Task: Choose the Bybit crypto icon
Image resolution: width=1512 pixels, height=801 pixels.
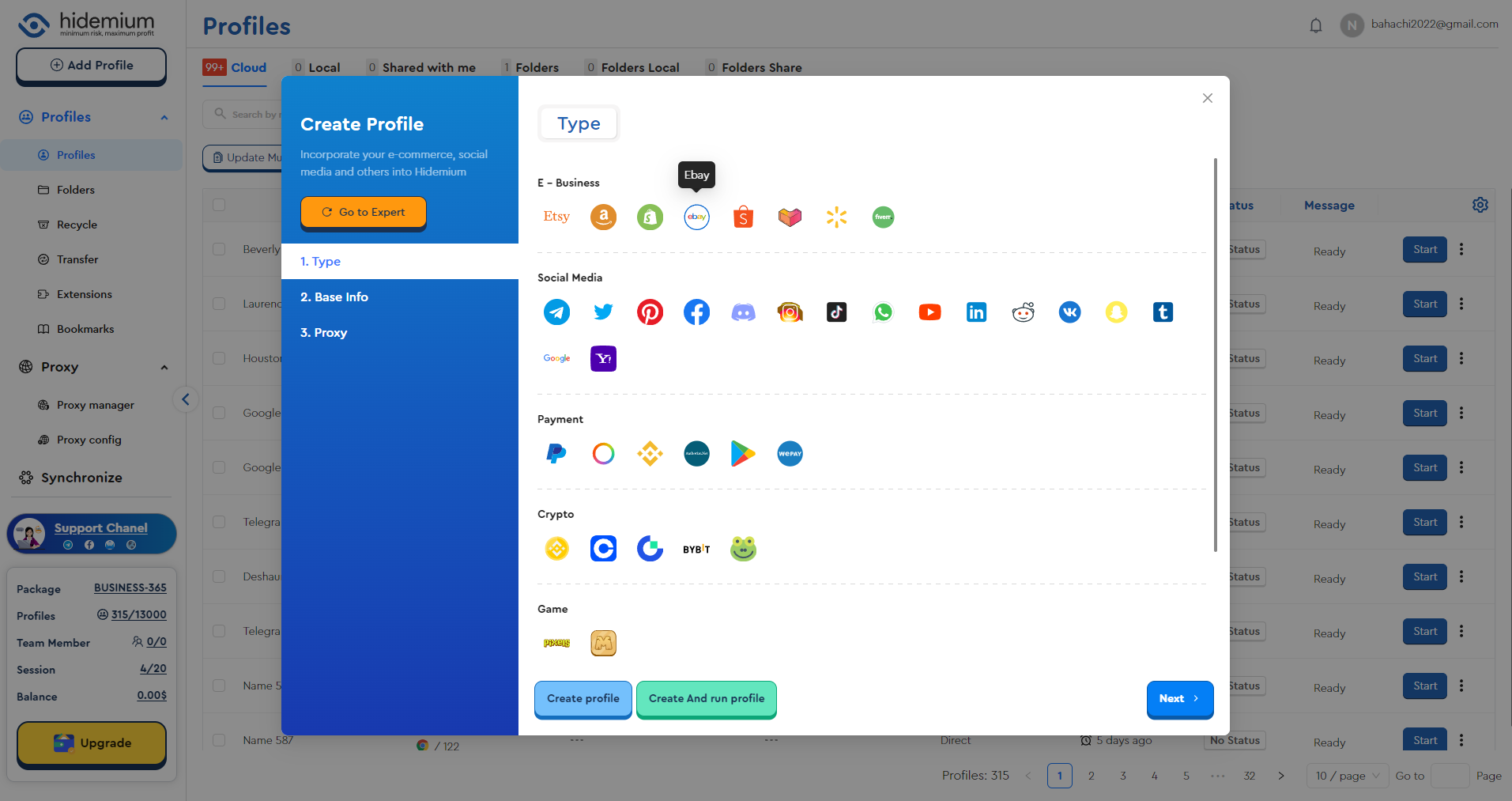Action: tap(696, 549)
